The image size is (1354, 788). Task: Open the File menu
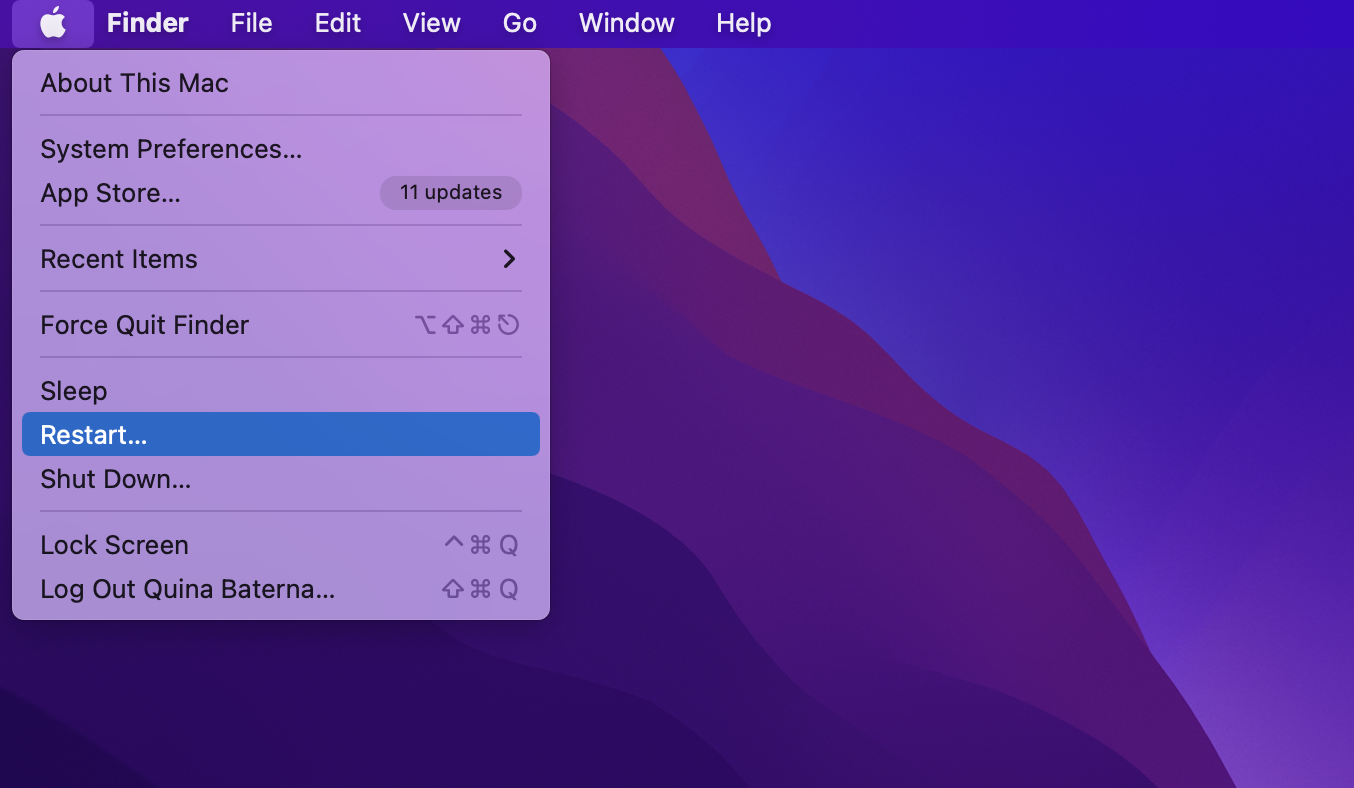[x=251, y=23]
